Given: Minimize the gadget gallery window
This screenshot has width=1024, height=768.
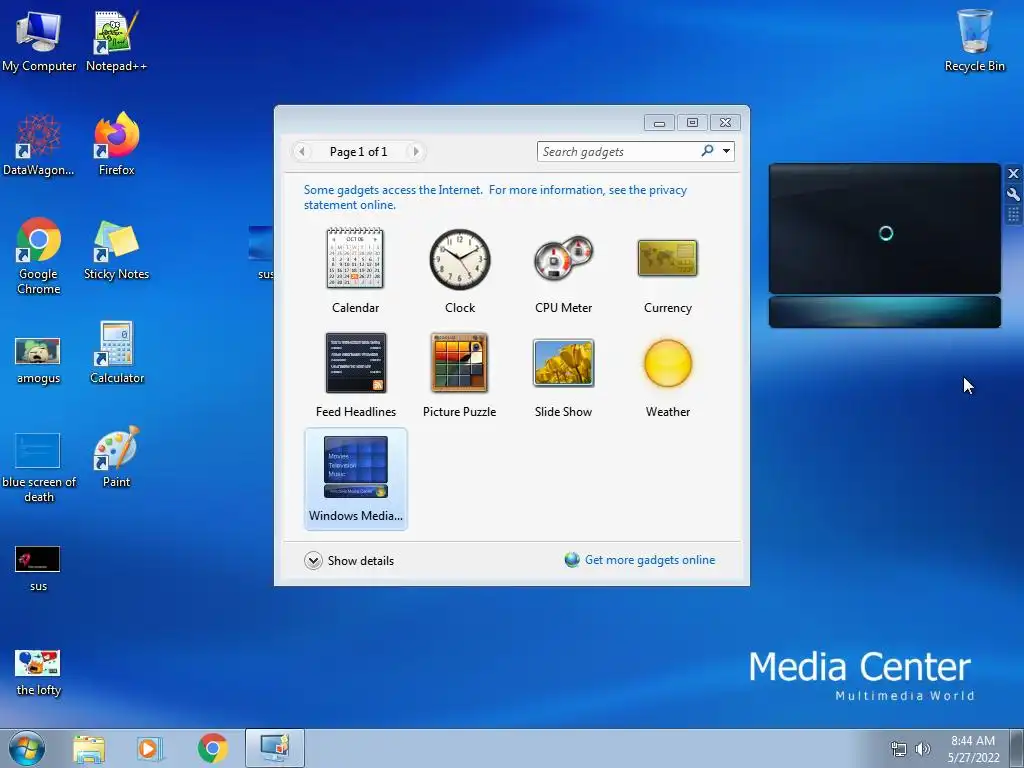Looking at the screenshot, I should [659, 123].
